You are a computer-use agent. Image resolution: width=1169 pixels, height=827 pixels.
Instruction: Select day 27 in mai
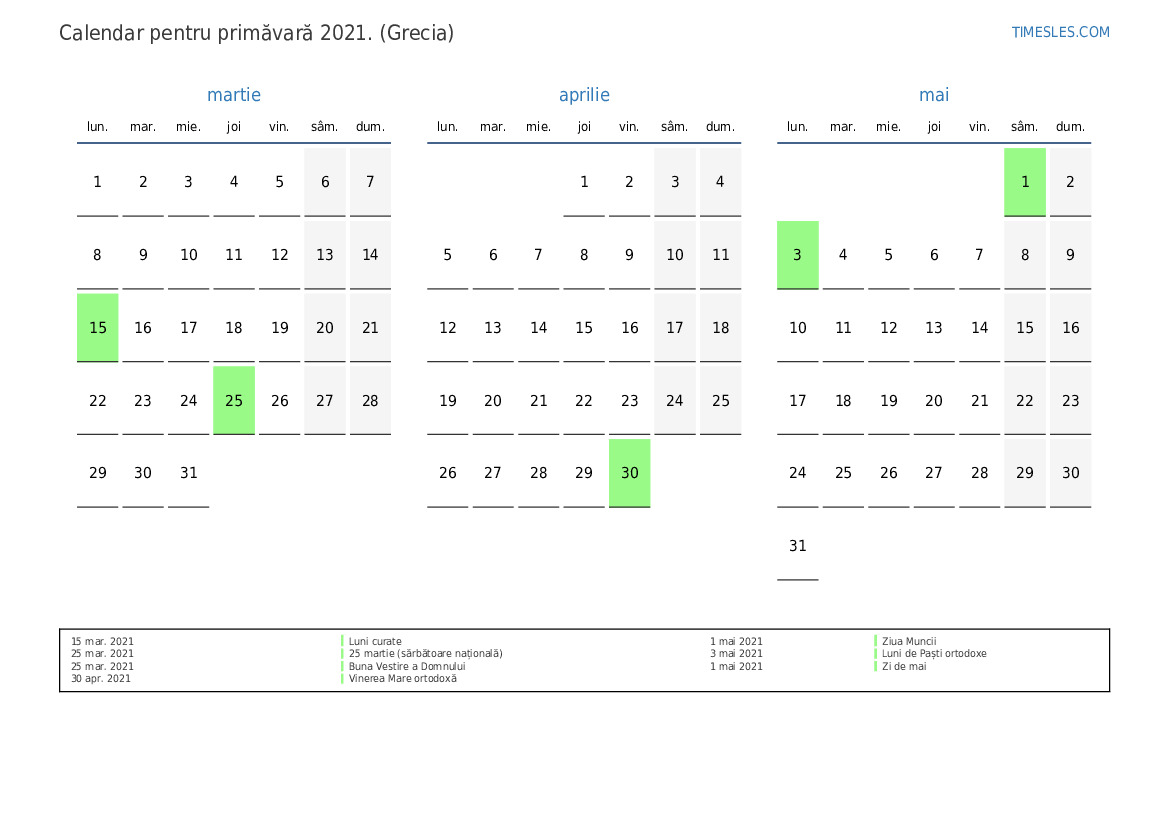[x=933, y=473]
